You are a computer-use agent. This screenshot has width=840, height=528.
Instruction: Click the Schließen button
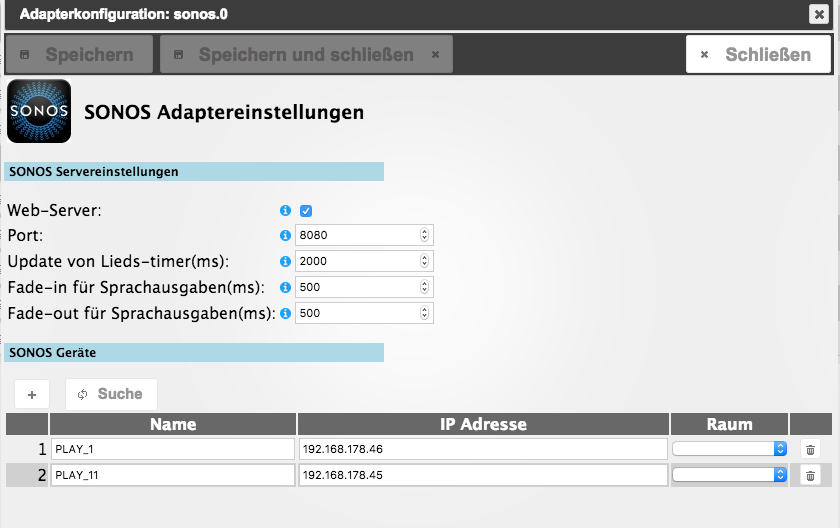point(758,55)
